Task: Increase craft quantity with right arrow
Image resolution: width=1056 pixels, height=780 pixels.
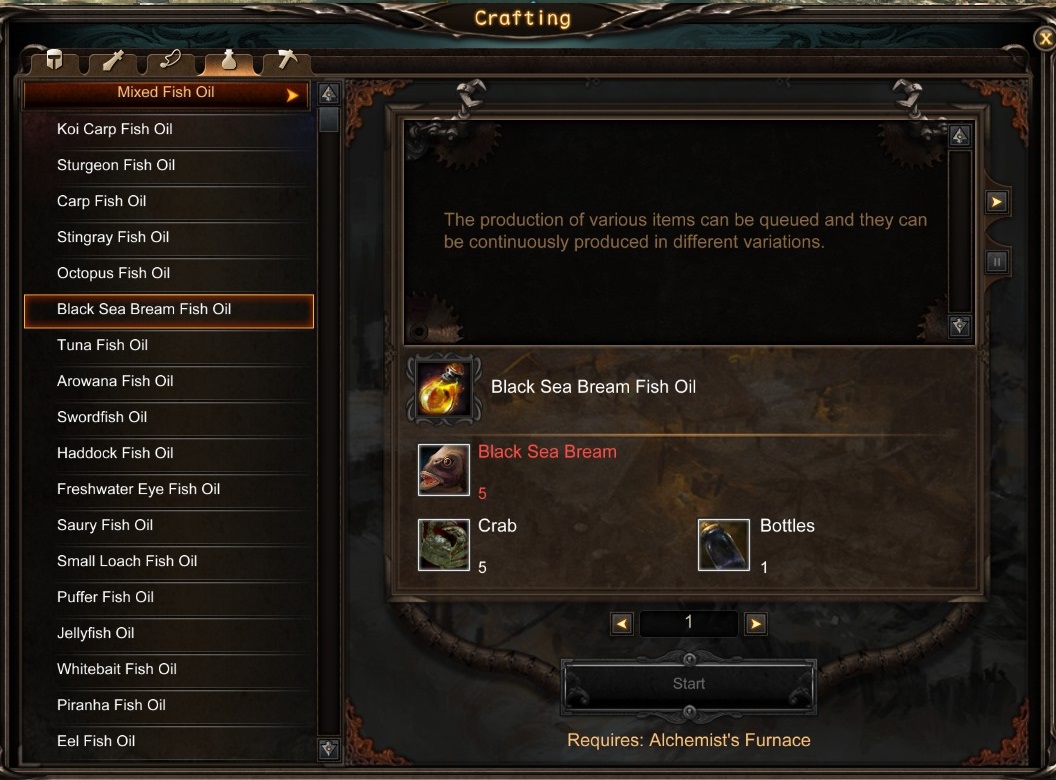Action: 756,624
